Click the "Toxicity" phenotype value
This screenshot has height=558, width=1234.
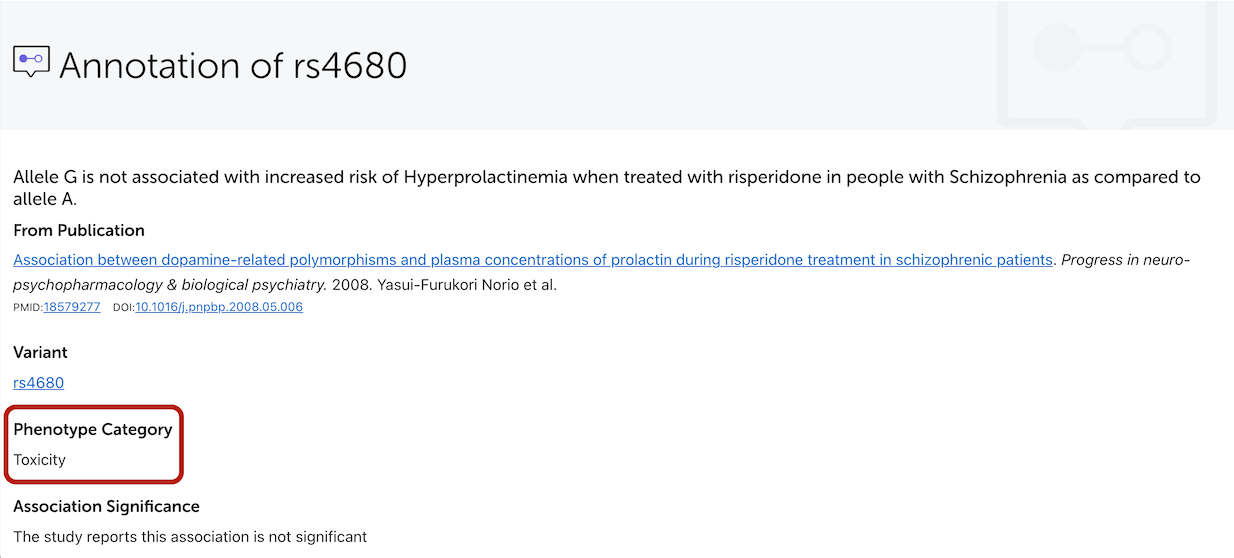[x=39, y=460]
